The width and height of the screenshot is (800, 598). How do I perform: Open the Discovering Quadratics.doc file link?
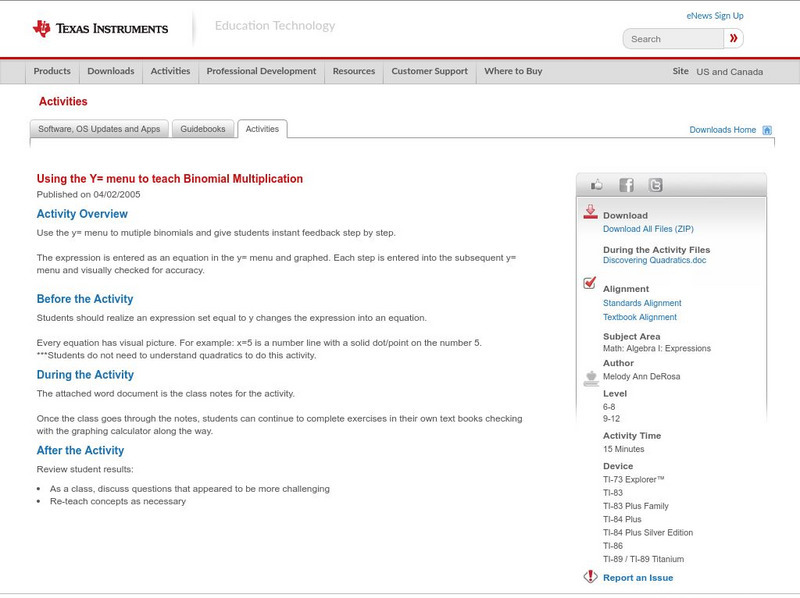point(654,260)
